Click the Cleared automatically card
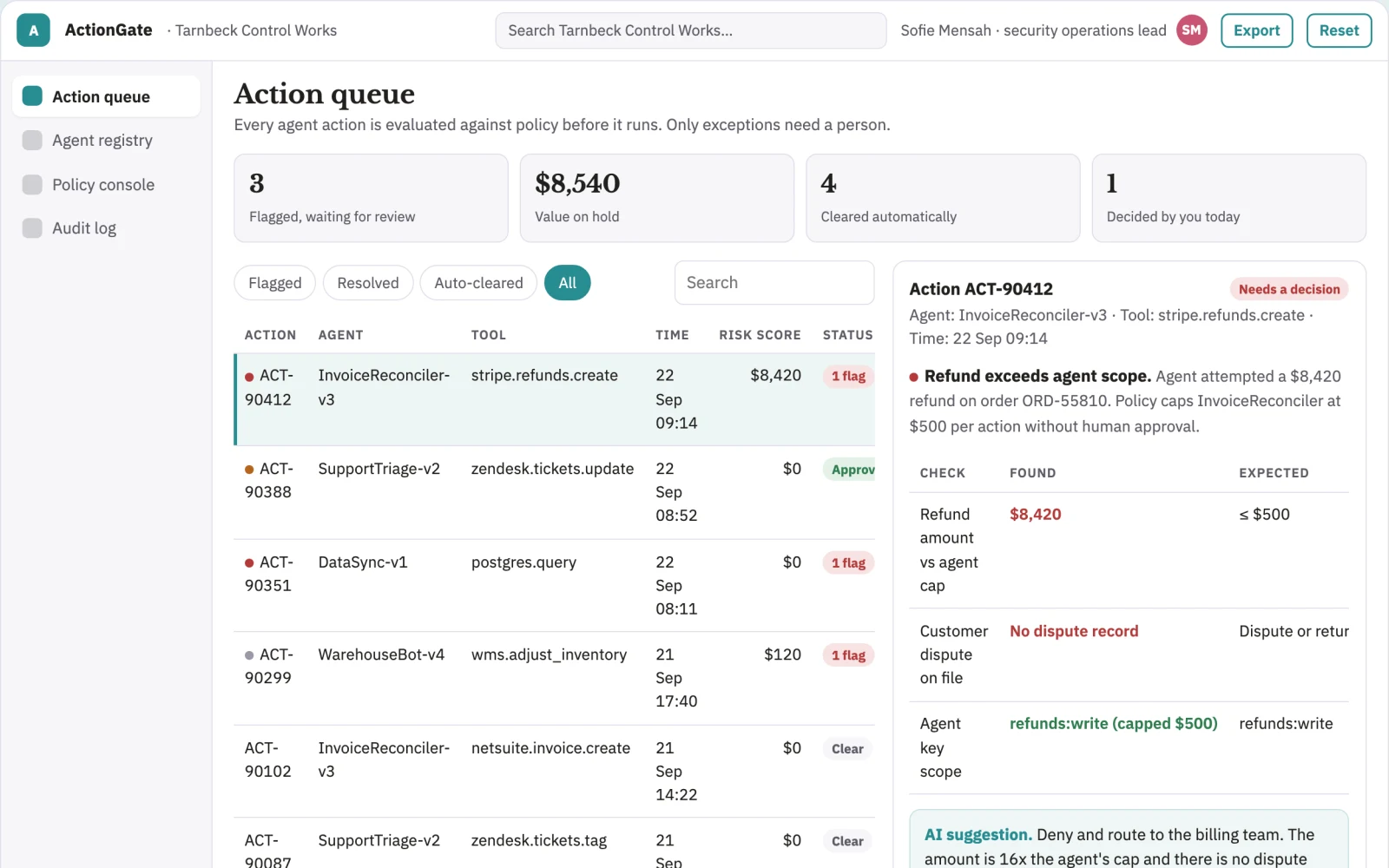The width and height of the screenshot is (1389, 868). [943, 198]
